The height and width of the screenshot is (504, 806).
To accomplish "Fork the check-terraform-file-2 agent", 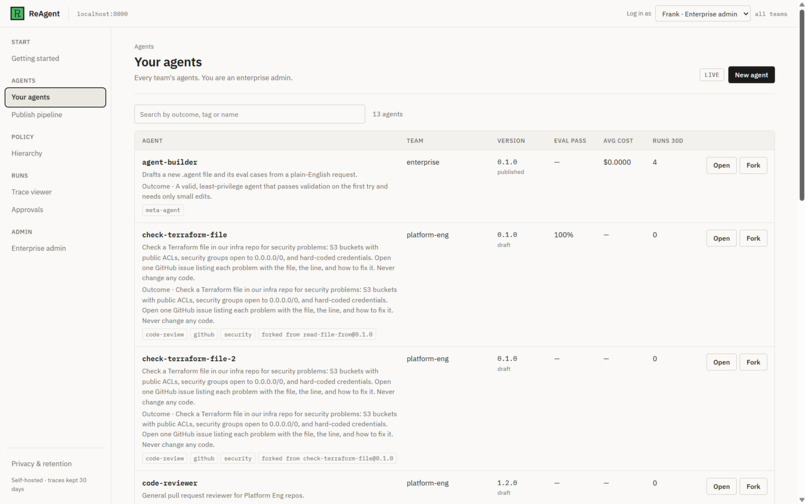I will [753, 363].
